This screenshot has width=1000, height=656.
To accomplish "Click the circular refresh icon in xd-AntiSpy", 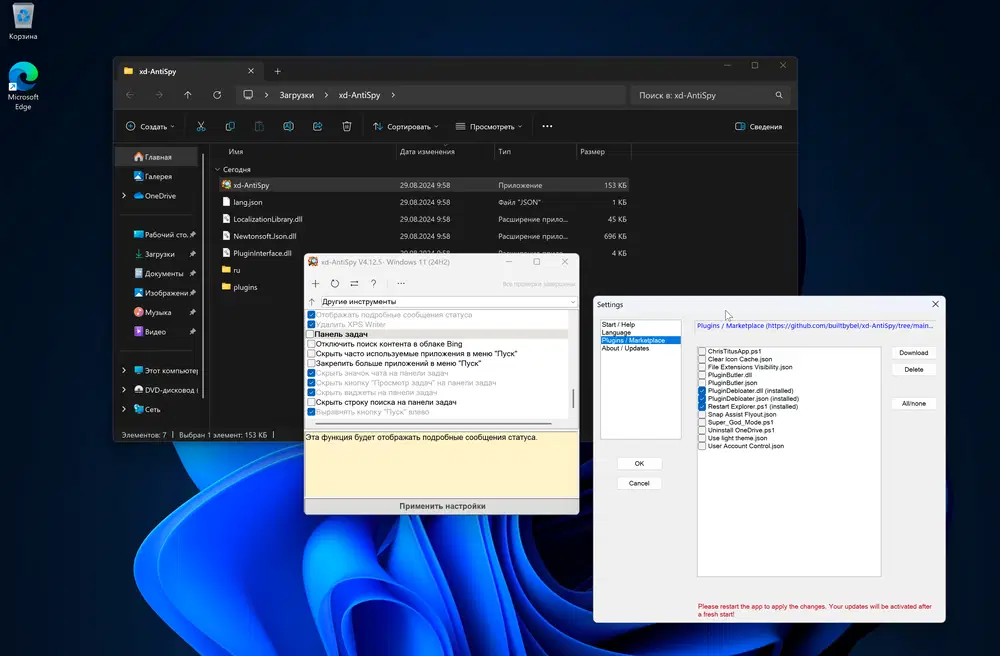I will pos(335,284).
